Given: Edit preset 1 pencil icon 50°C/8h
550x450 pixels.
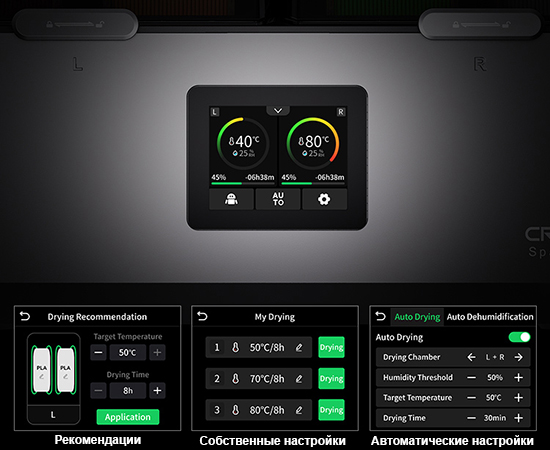Looking at the screenshot, I should point(299,348).
